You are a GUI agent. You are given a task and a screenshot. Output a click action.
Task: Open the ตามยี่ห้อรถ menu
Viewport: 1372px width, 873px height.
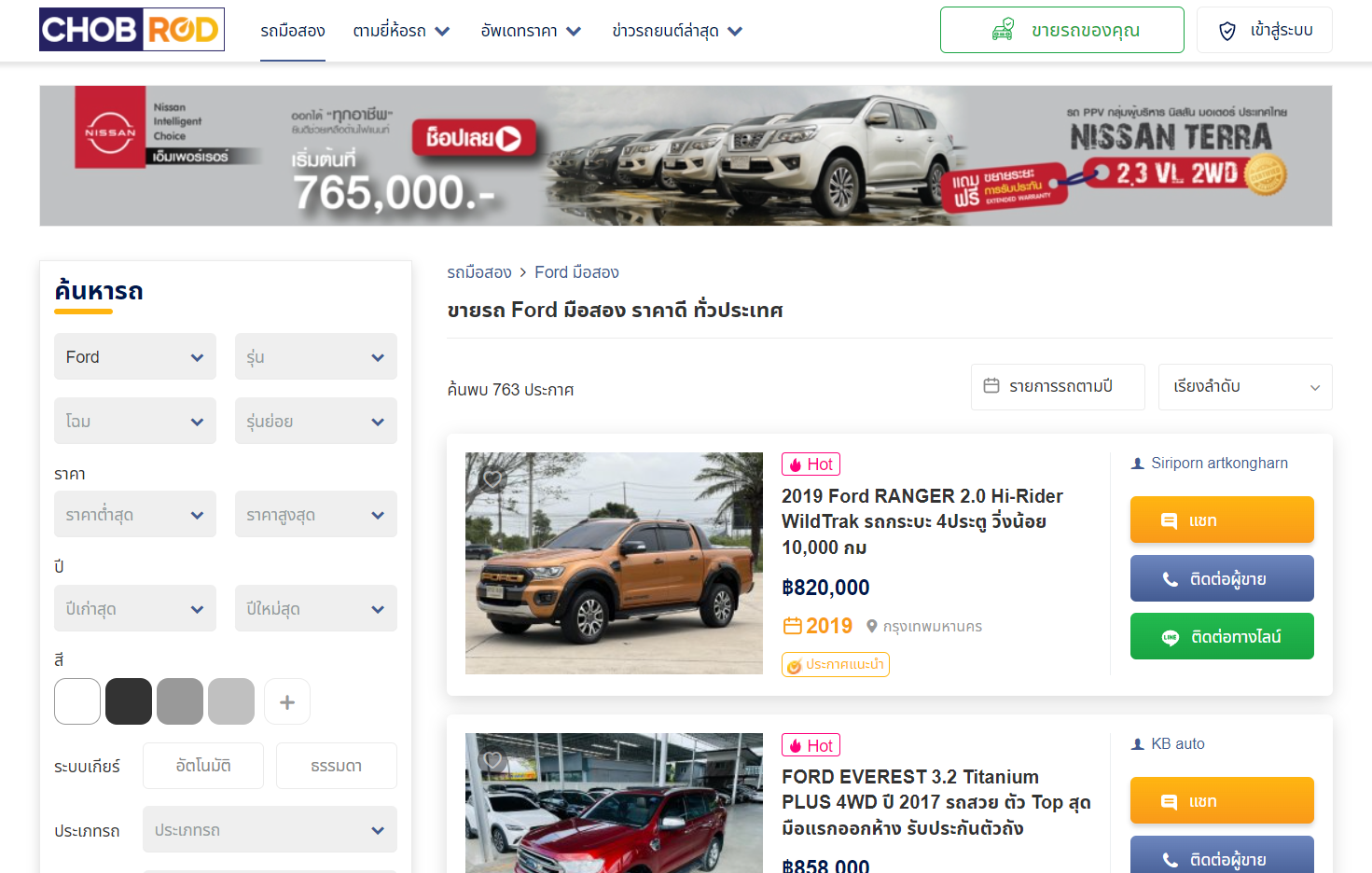401,30
